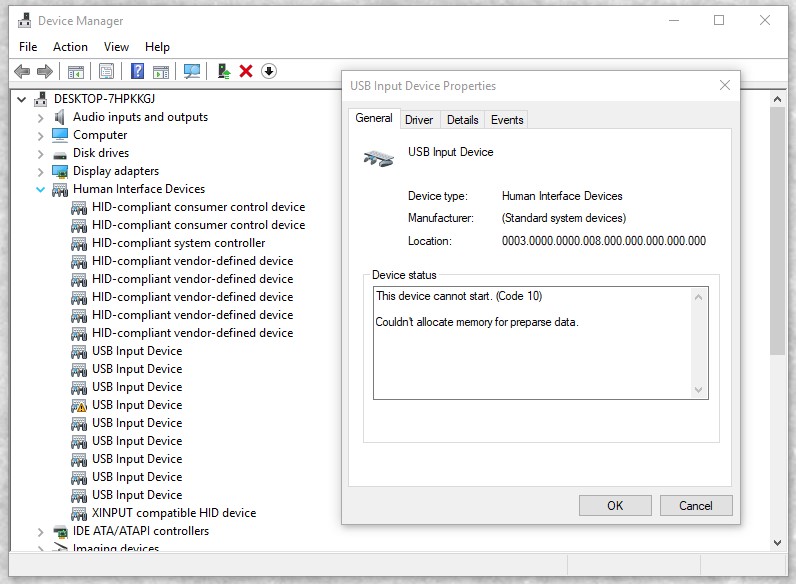Select the Display adapters label
Screen dimensions: 796x584
tap(116, 171)
